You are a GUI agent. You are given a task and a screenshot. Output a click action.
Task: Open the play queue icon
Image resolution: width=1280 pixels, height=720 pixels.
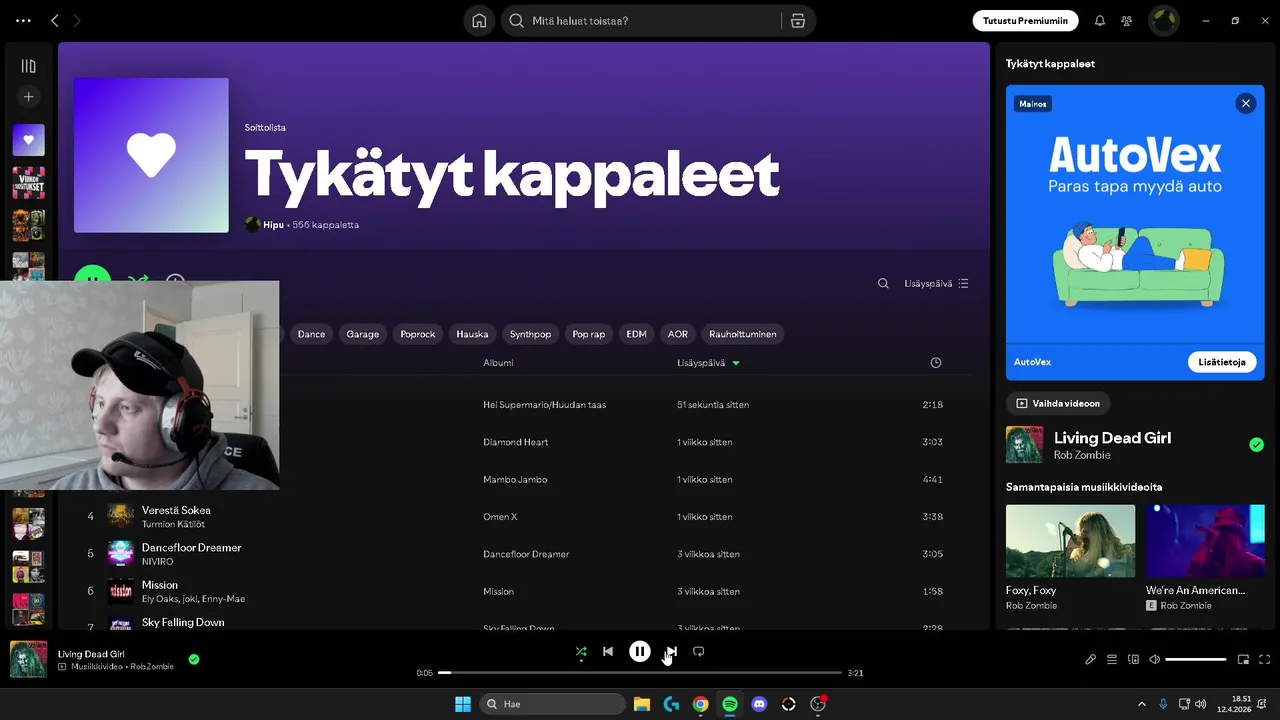tap(1112, 660)
